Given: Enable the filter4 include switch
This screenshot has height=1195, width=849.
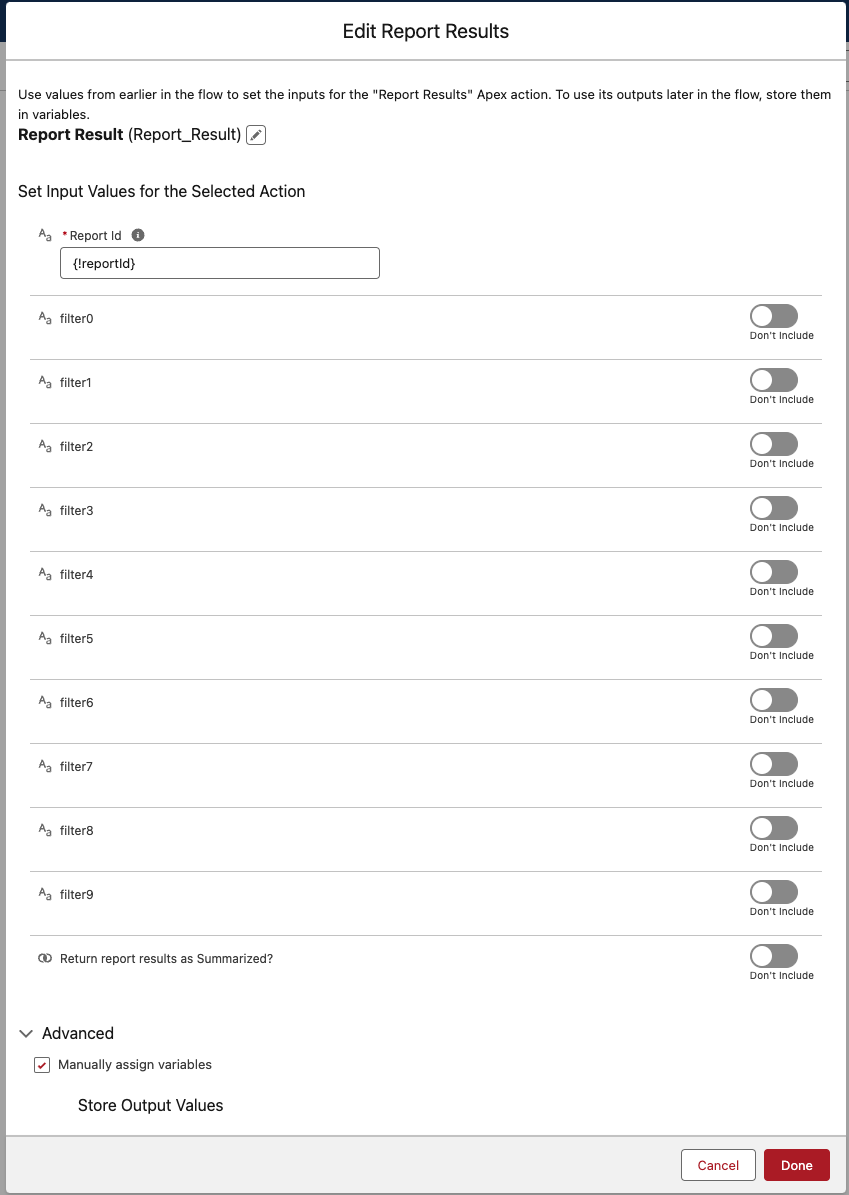Looking at the screenshot, I should (x=774, y=572).
